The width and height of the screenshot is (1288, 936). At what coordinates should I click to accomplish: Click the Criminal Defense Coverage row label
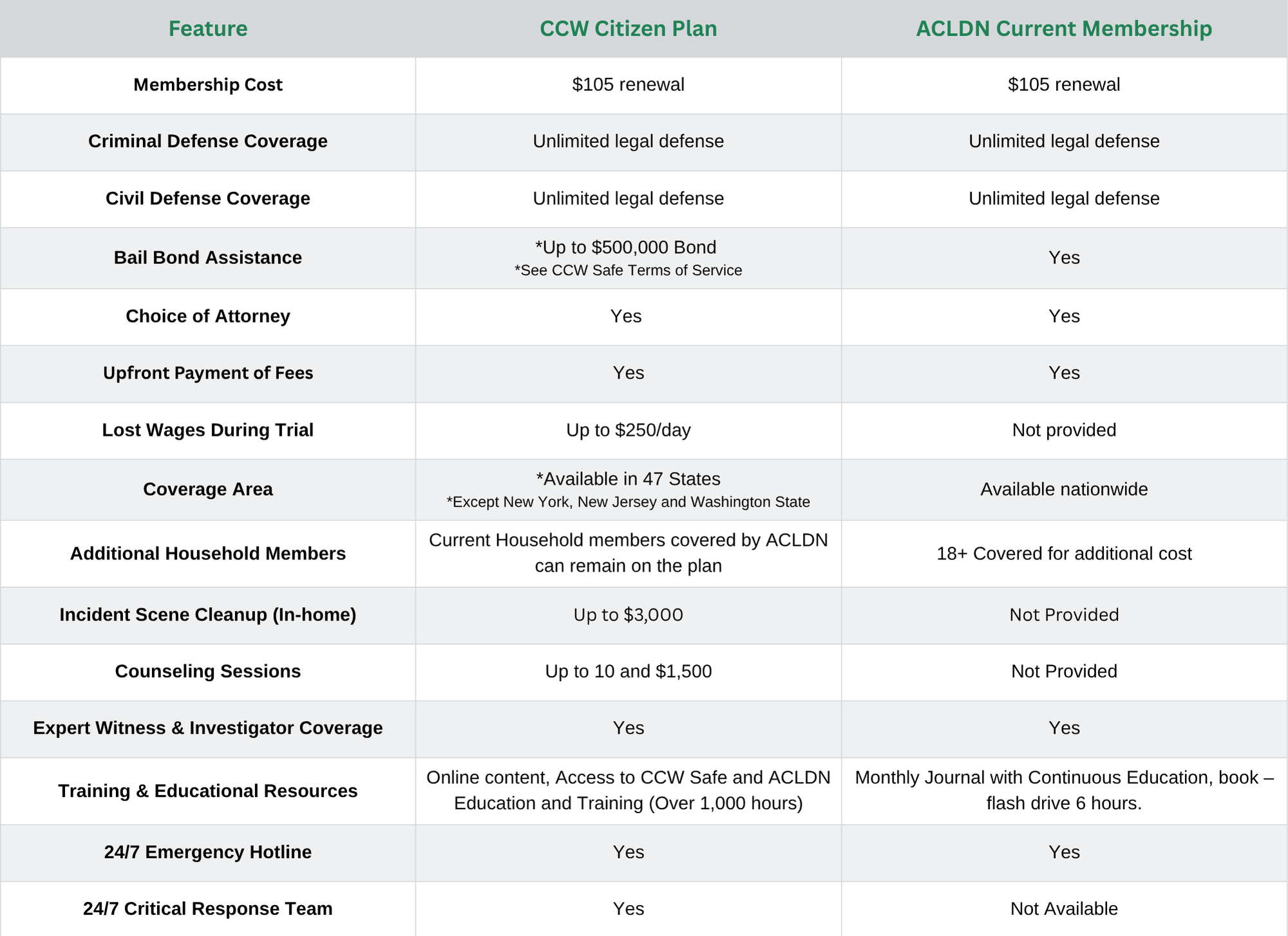click(207, 142)
